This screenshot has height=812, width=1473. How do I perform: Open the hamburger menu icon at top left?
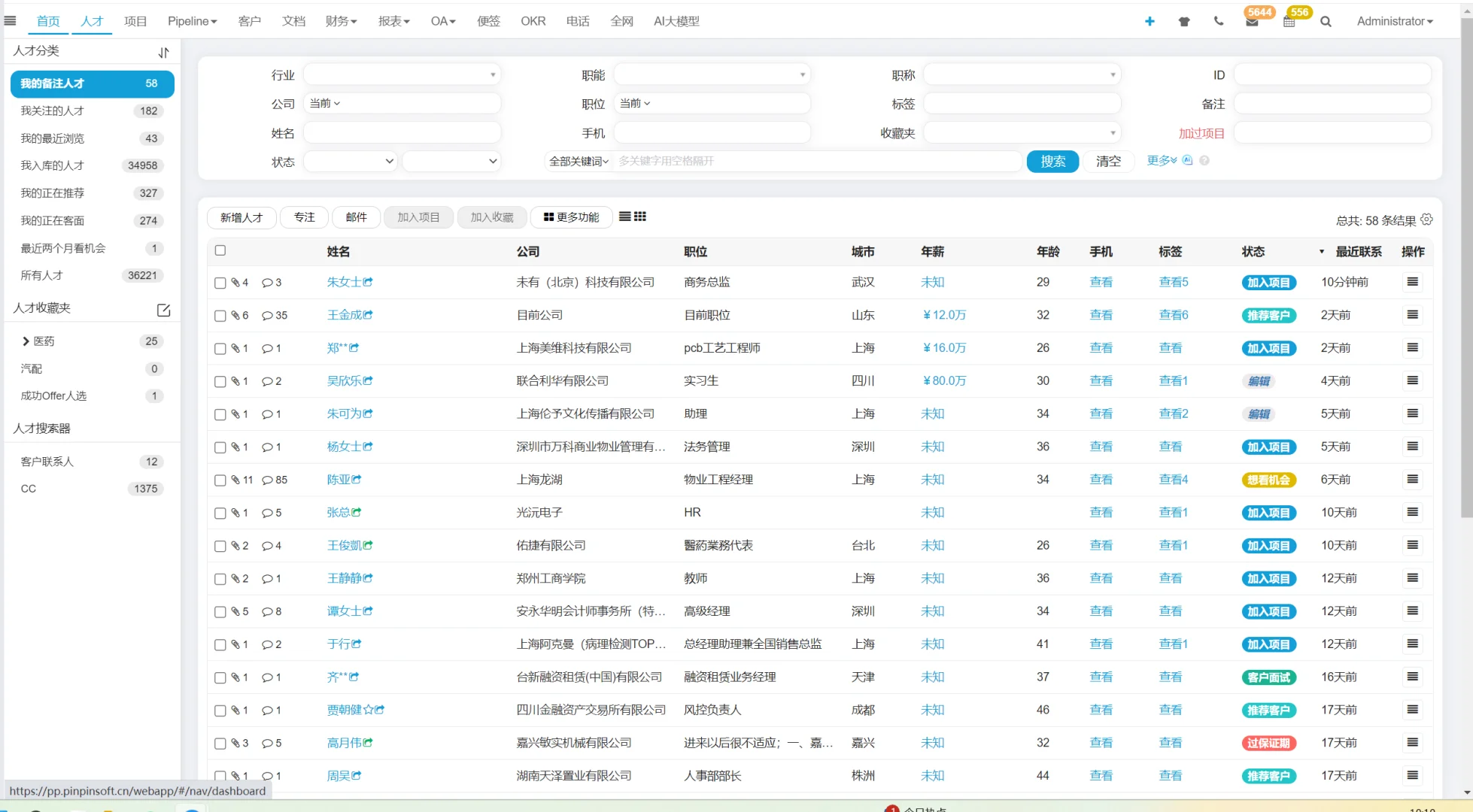tap(10, 20)
